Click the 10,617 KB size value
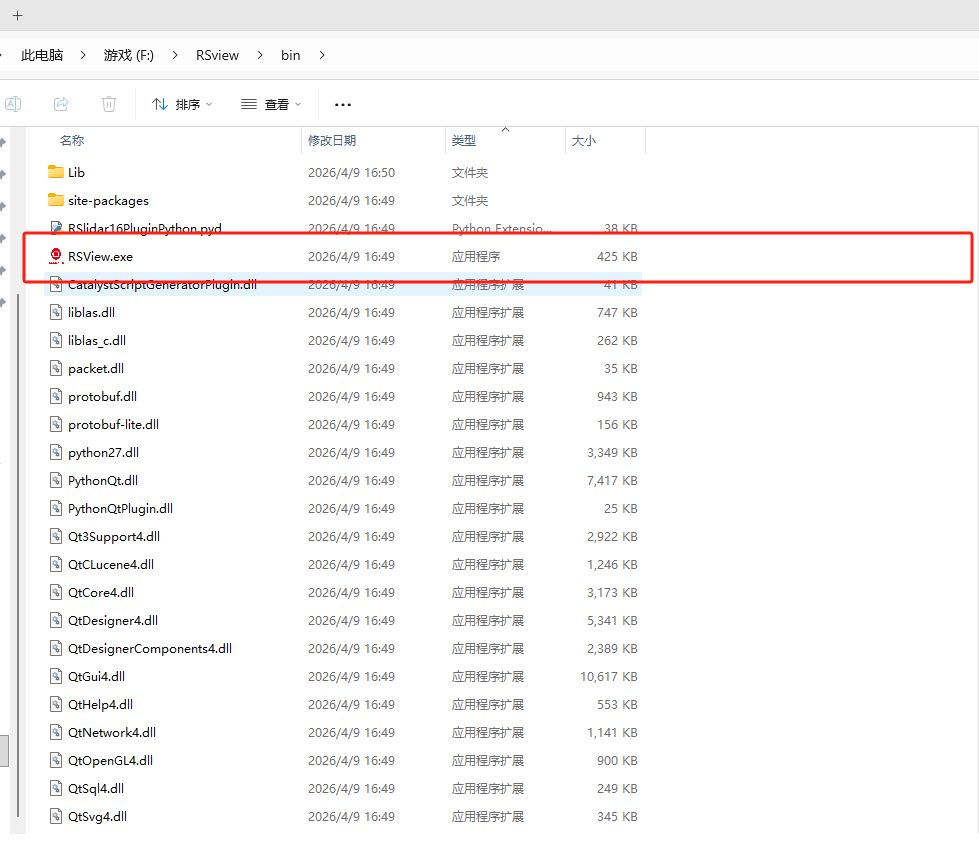The height and width of the screenshot is (853, 979). coord(609,676)
